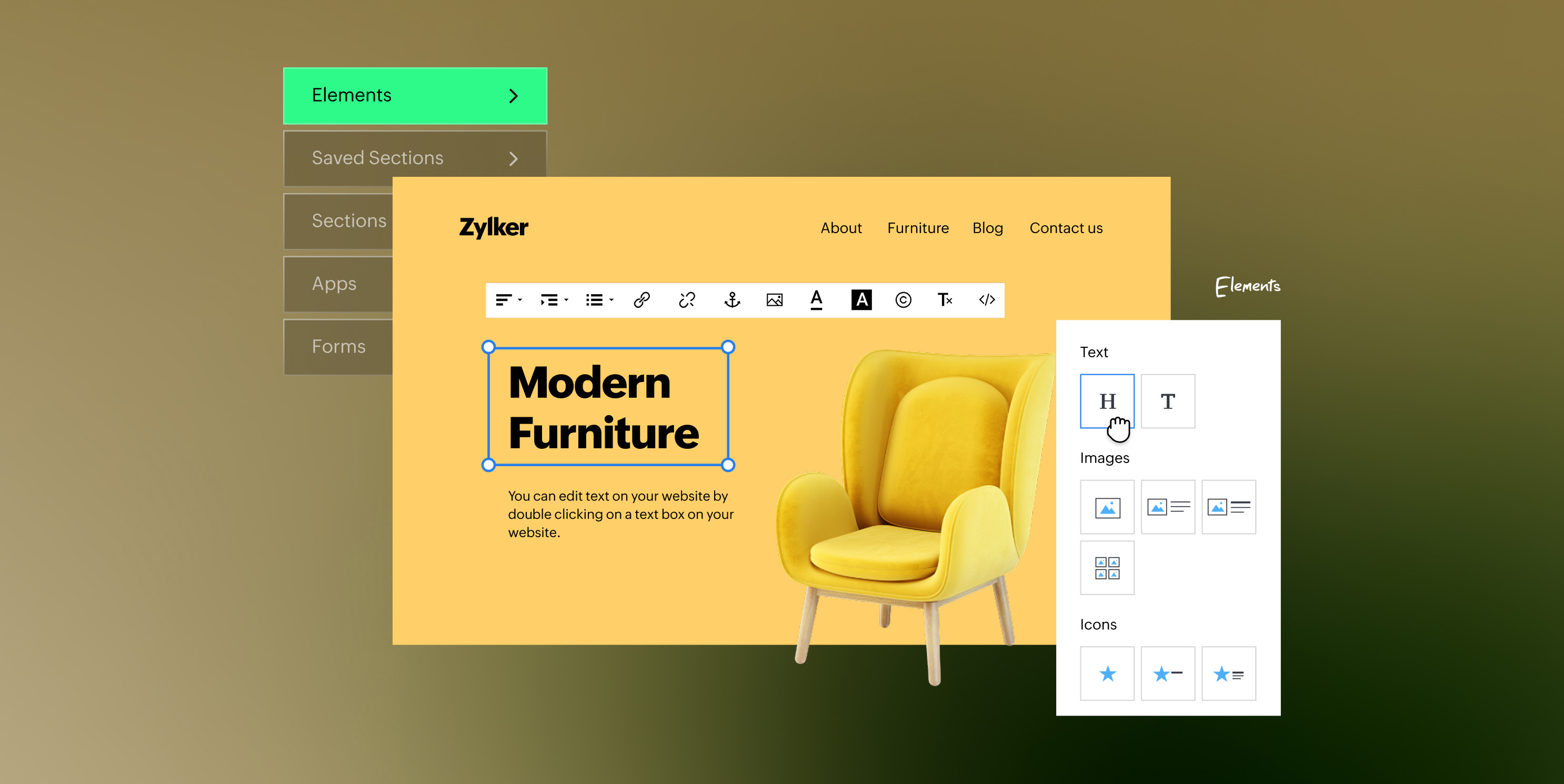The image size is (1564, 784).
Task: Choose the image gallery grid element
Action: (1107, 568)
